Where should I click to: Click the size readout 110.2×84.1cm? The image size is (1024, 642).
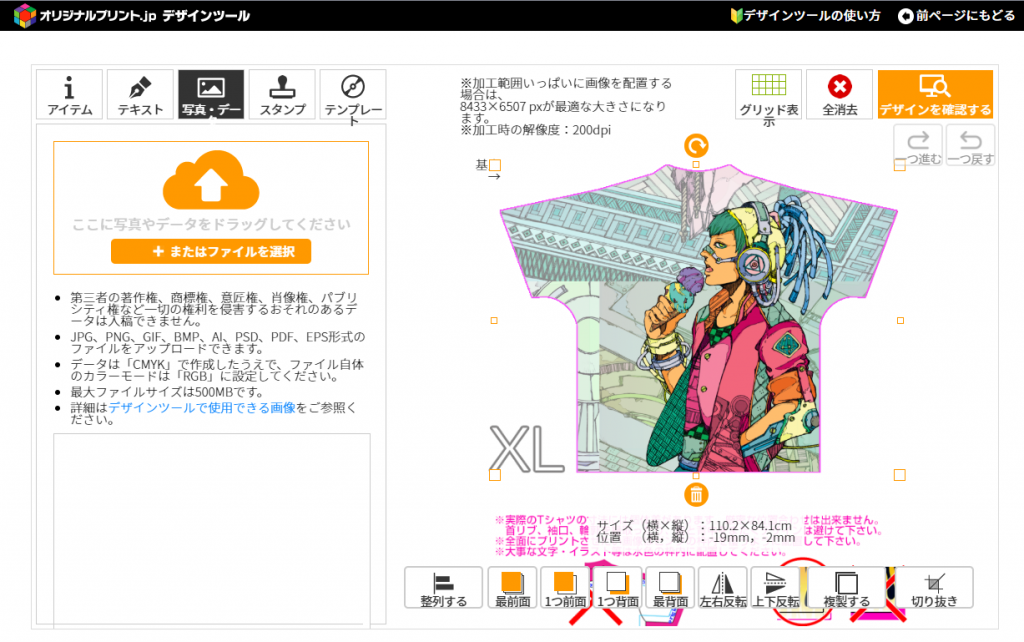coord(751,526)
